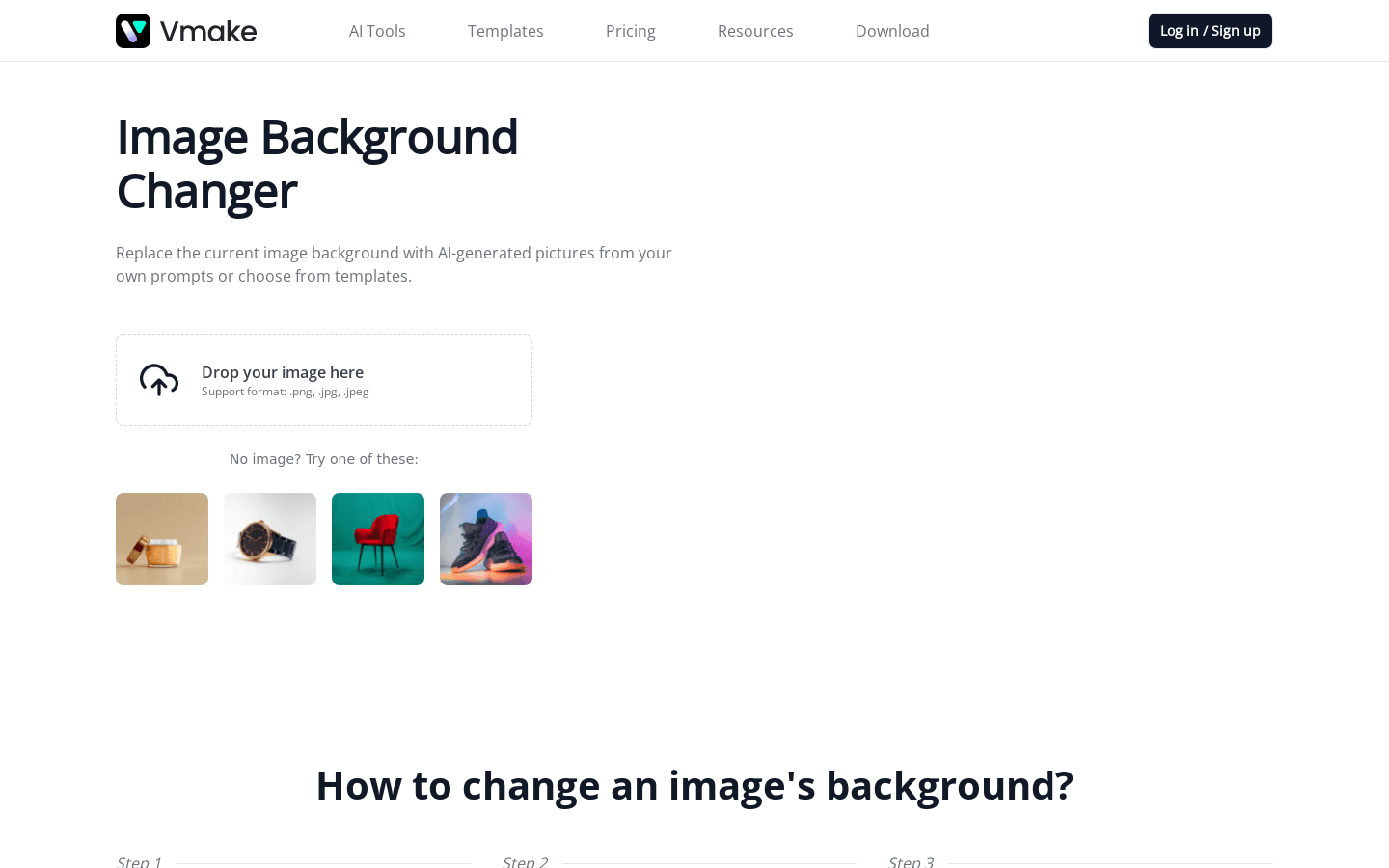Image resolution: width=1389 pixels, height=868 pixels.
Task: Click the How to change background heading
Action: pyautogui.click(x=694, y=784)
